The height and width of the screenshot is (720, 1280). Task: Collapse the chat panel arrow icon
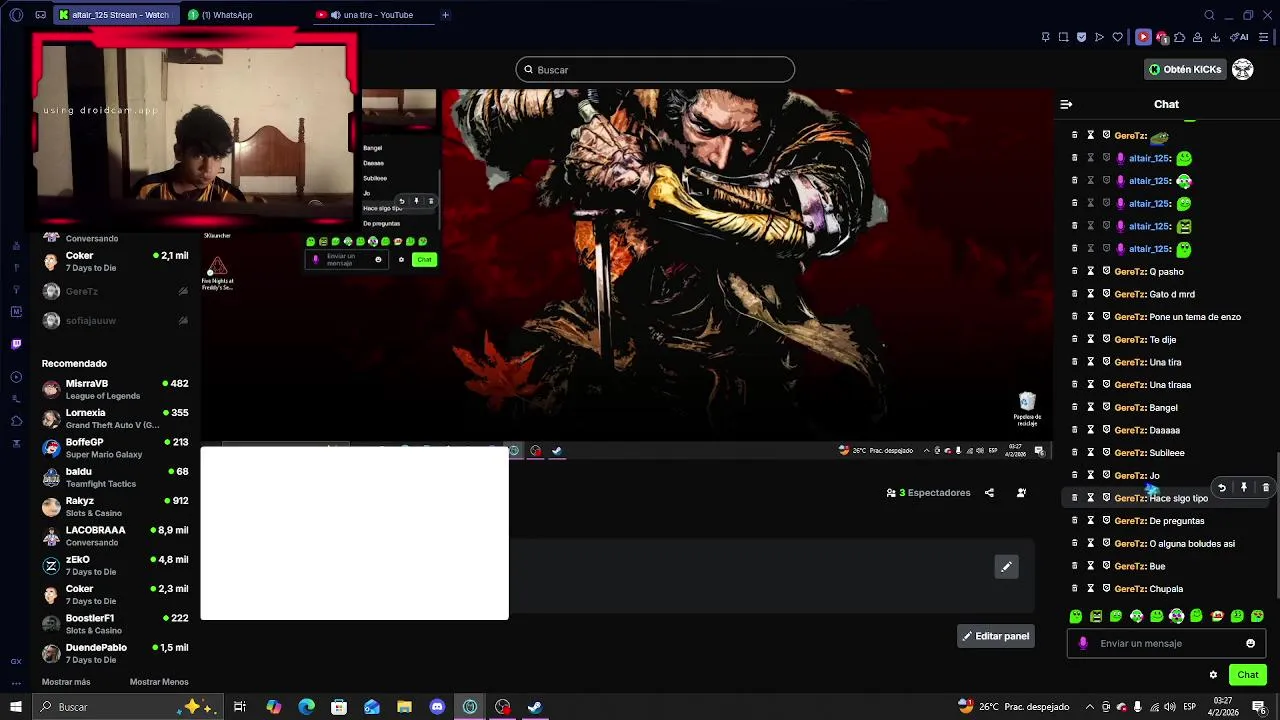tap(1066, 104)
